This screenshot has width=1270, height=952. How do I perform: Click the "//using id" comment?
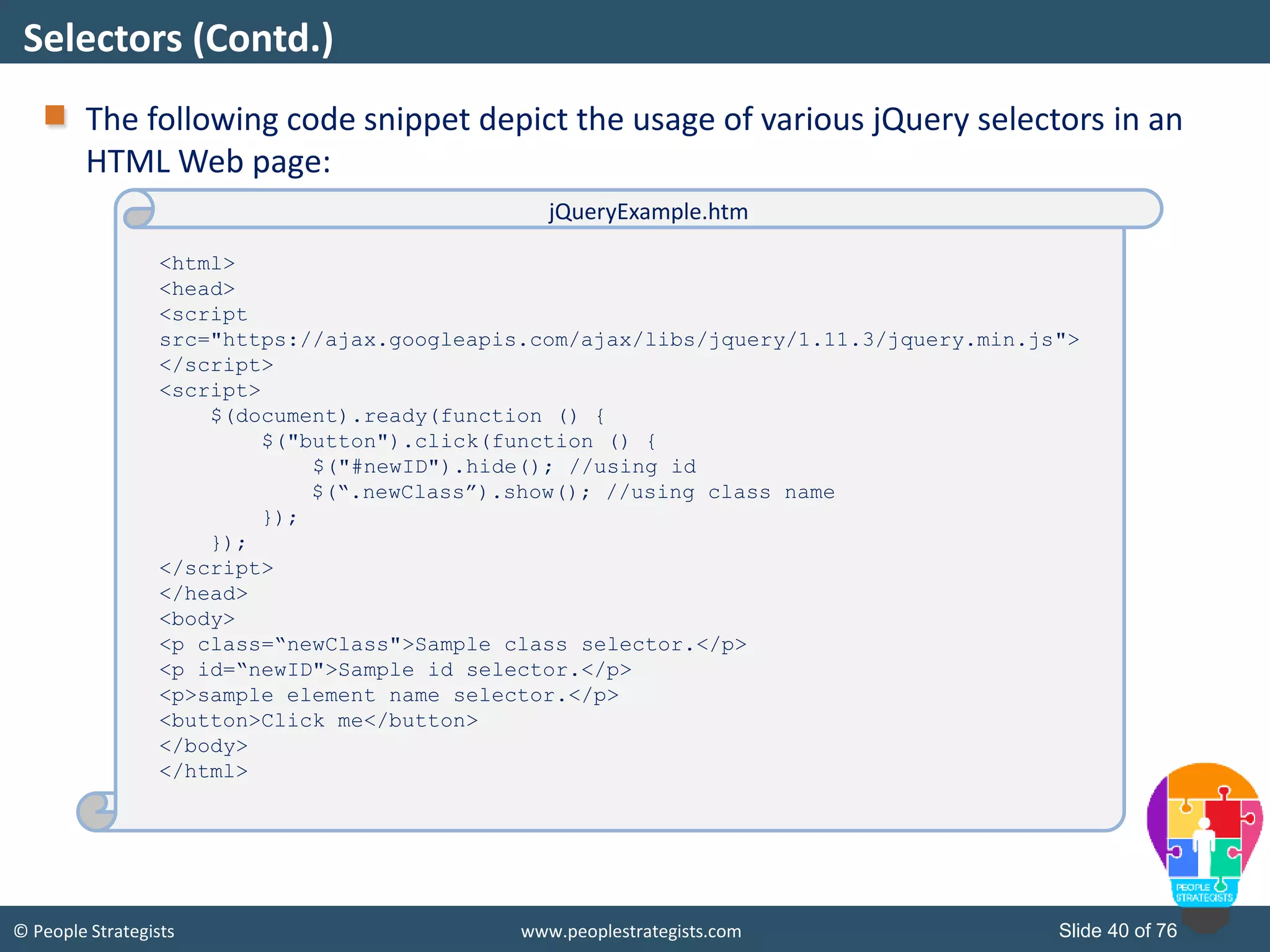tap(633, 467)
